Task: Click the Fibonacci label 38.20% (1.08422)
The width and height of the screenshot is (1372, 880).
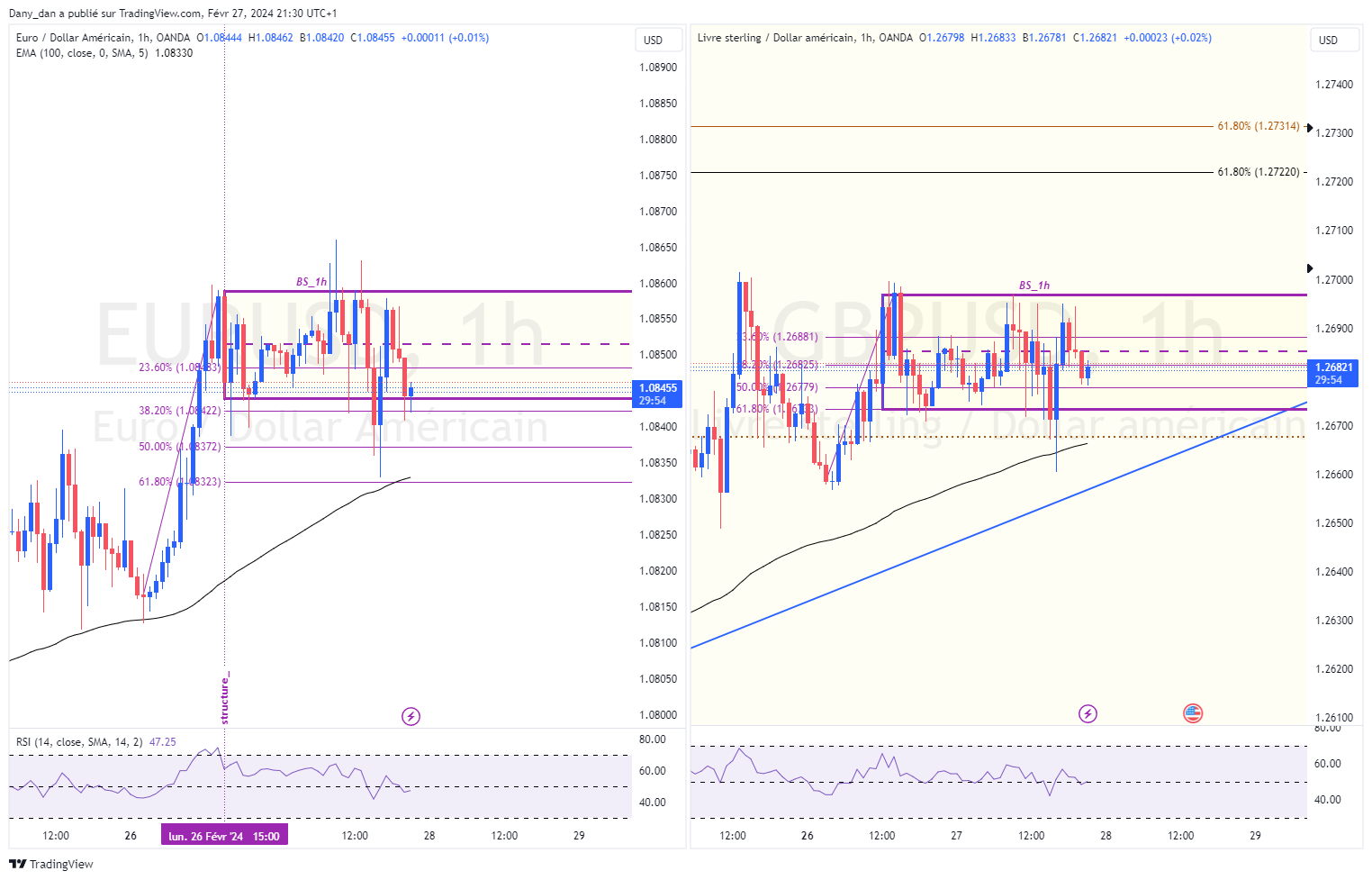Action: tap(179, 411)
